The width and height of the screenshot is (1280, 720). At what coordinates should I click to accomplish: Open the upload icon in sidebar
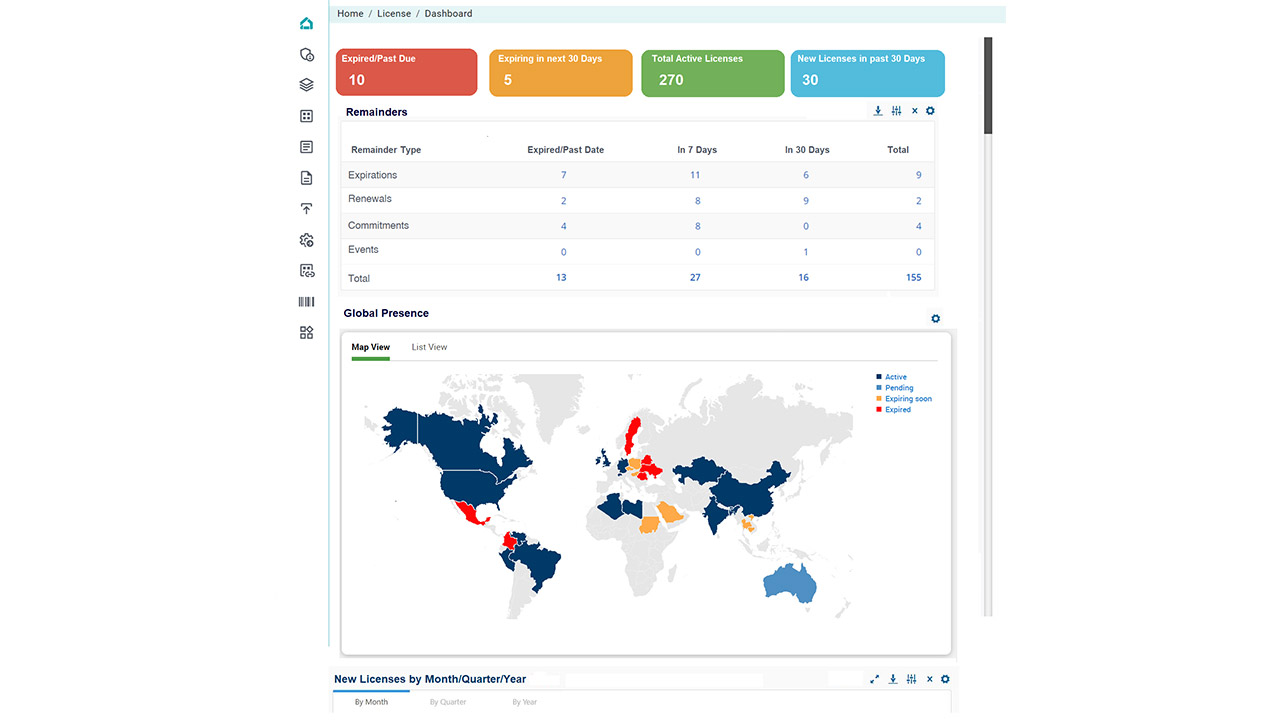[306, 209]
